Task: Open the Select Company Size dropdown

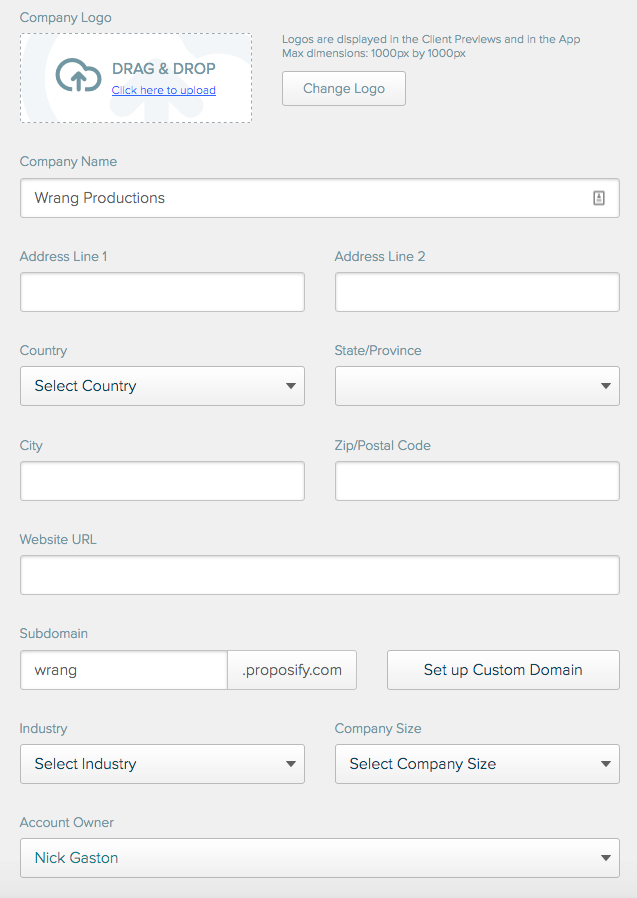Action: pyautogui.click(x=477, y=764)
